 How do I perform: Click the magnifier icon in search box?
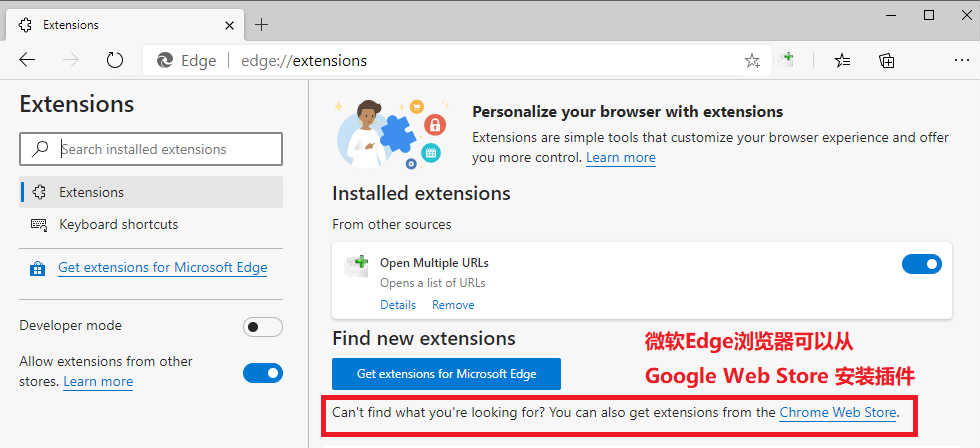(40, 149)
